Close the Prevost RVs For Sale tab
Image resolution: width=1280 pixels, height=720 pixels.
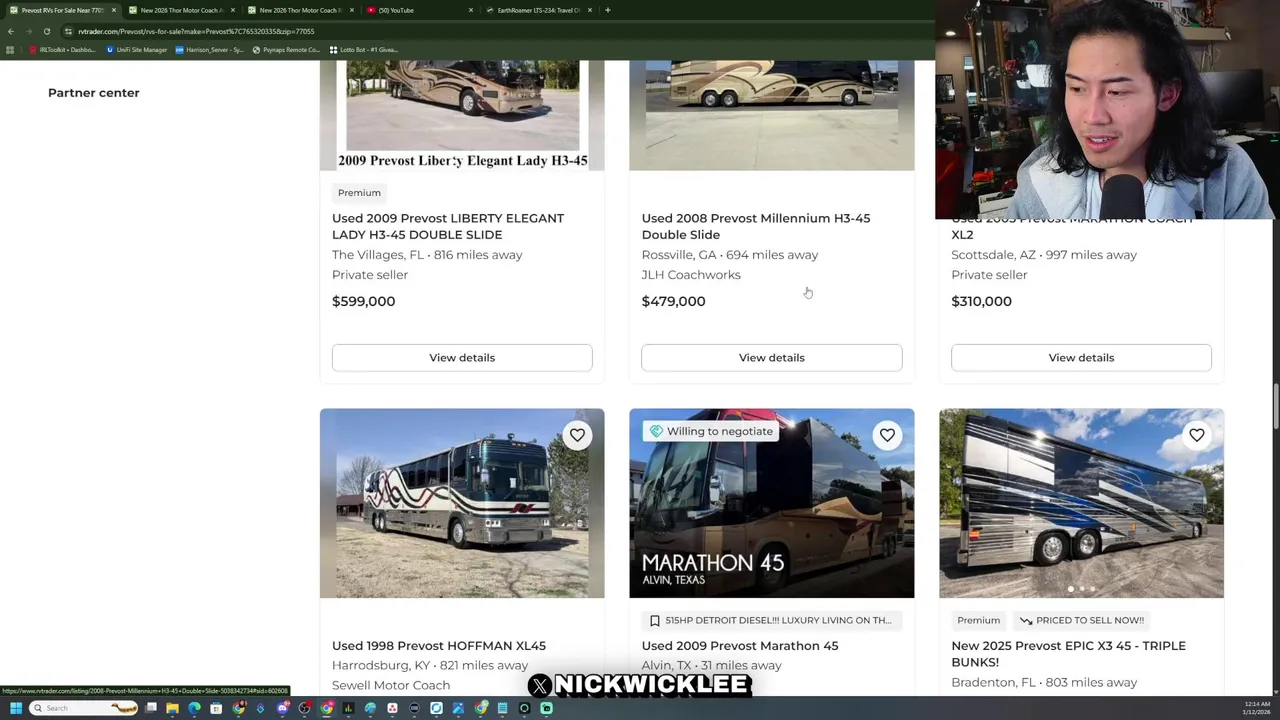point(114,10)
